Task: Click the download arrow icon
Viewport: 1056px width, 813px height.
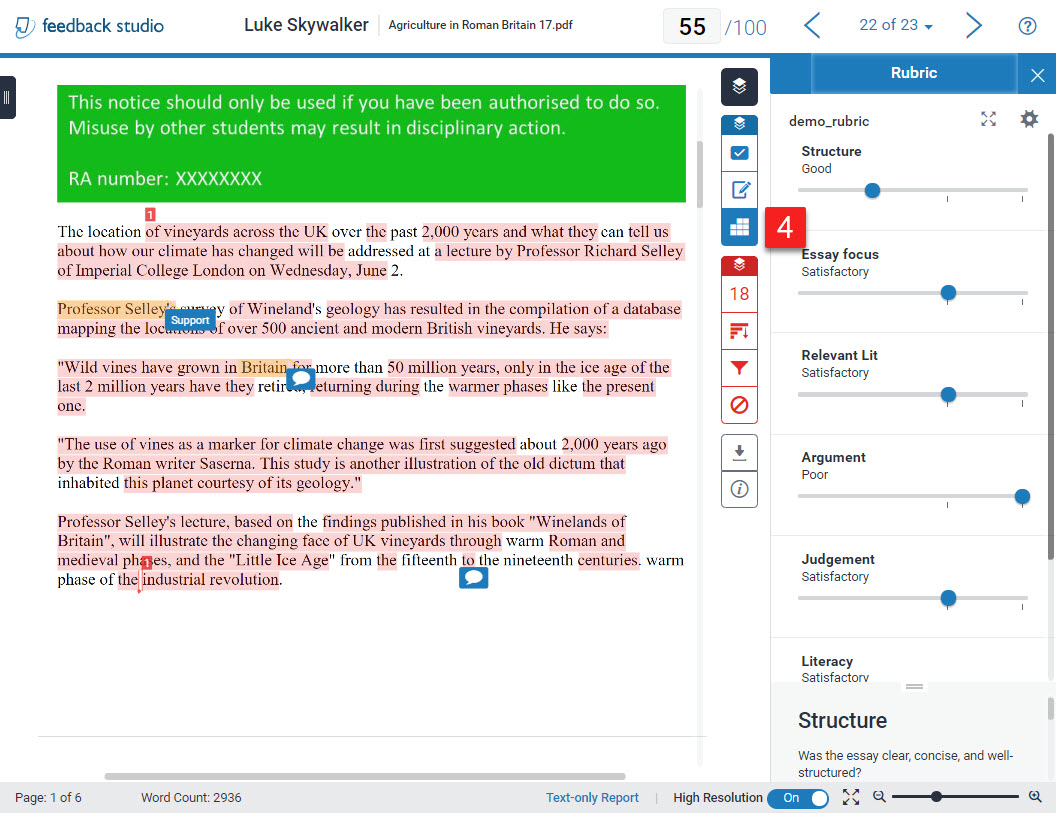Action: tap(739, 452)
